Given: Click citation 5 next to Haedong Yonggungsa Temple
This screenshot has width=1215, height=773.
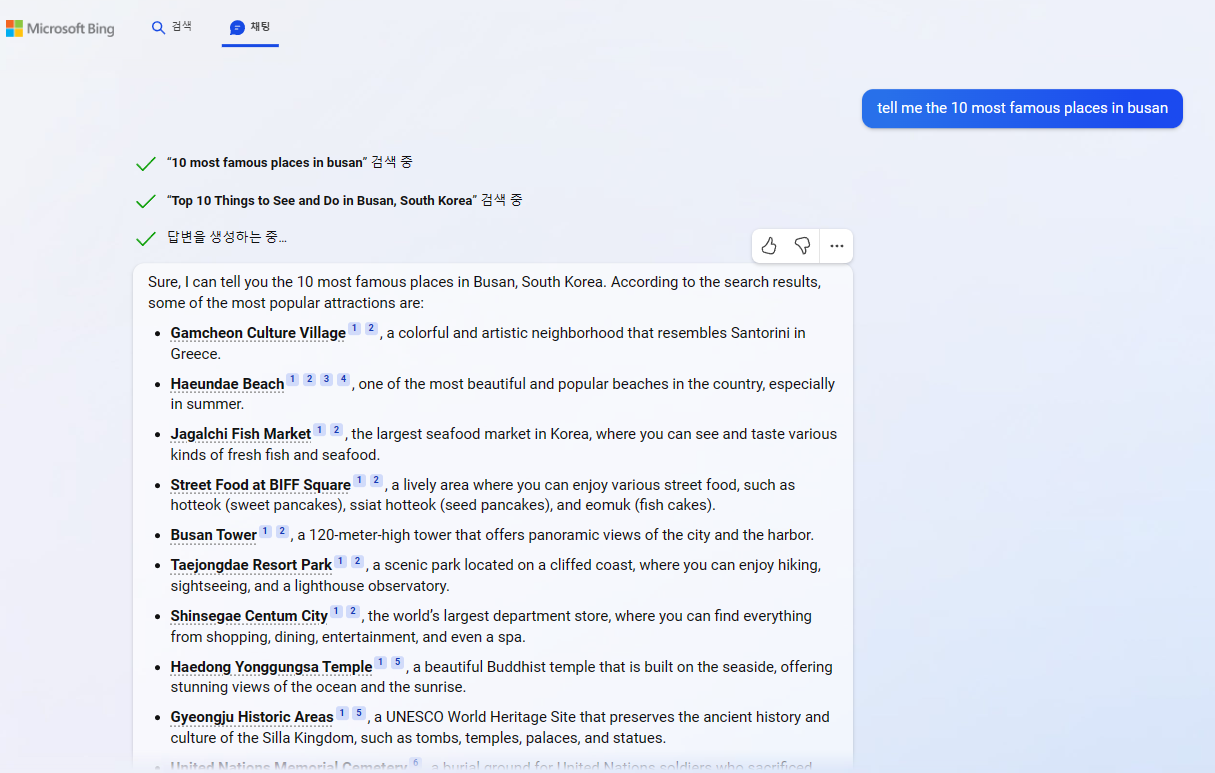Looking at the screenshot, I should pyautogui.click(x=397, y=663).
